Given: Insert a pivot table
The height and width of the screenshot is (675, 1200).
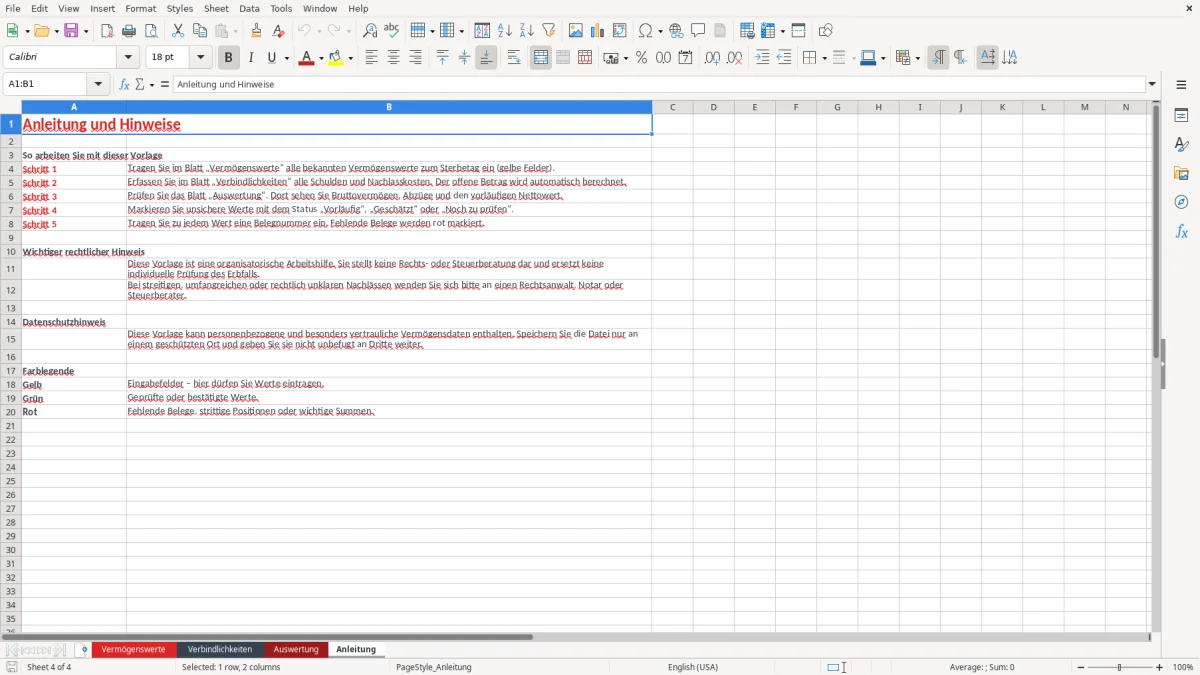Looking at the screenshot, I should pyautogui.click(x=620, y=31).
